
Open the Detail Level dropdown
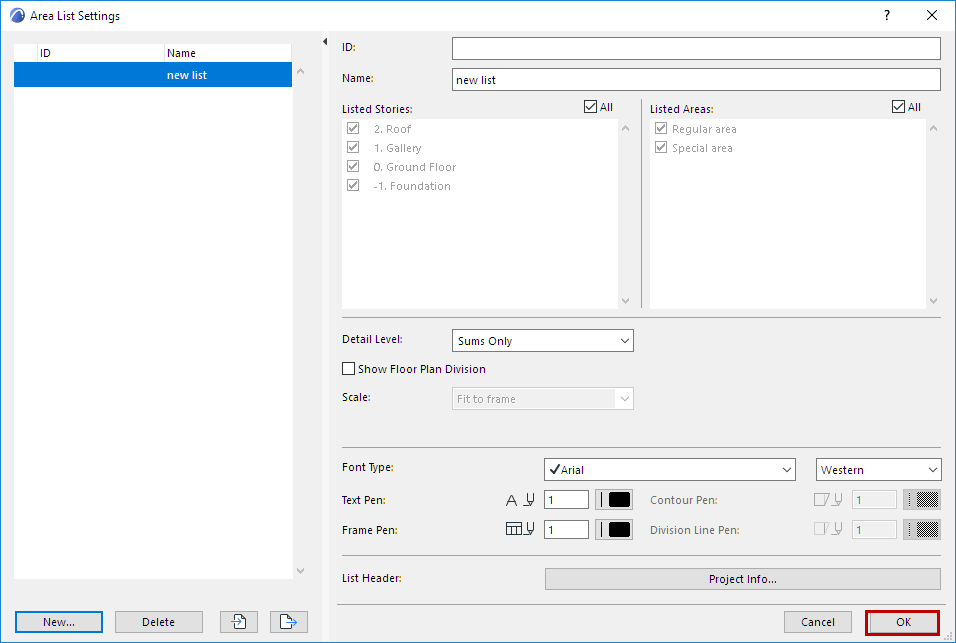(x=543, y=341)
